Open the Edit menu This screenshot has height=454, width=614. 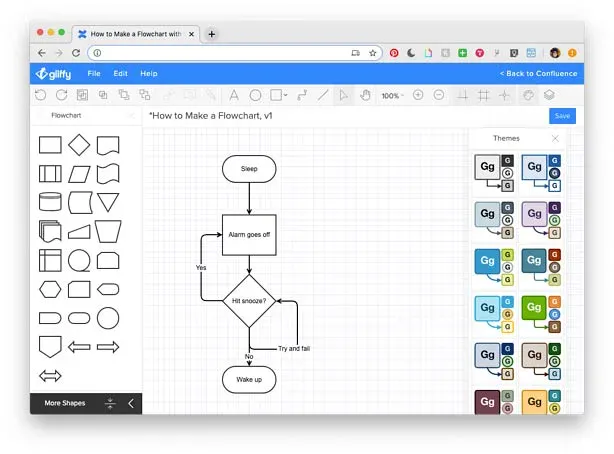(120, 73)
